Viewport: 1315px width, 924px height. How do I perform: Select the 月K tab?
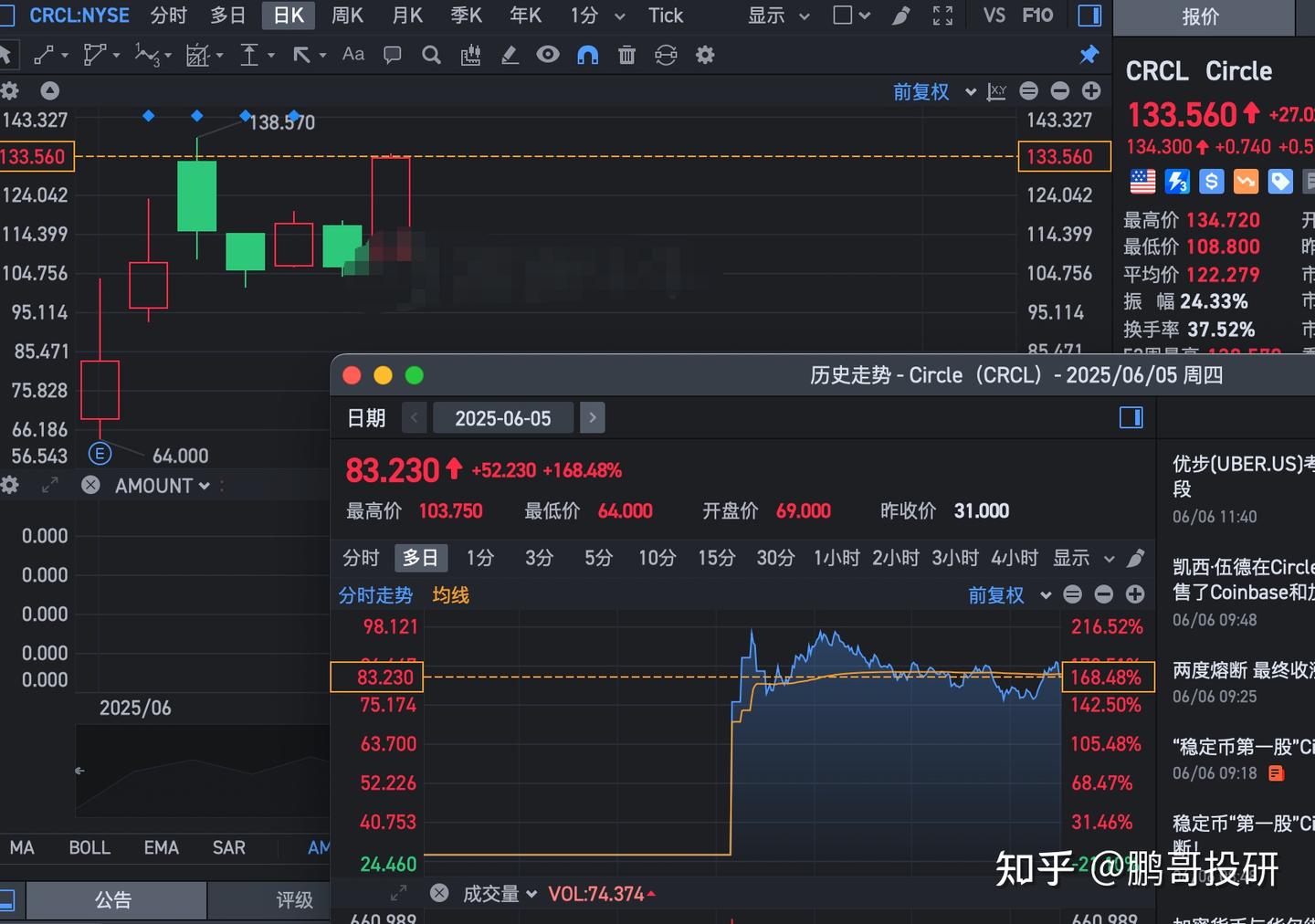(407, 16)
